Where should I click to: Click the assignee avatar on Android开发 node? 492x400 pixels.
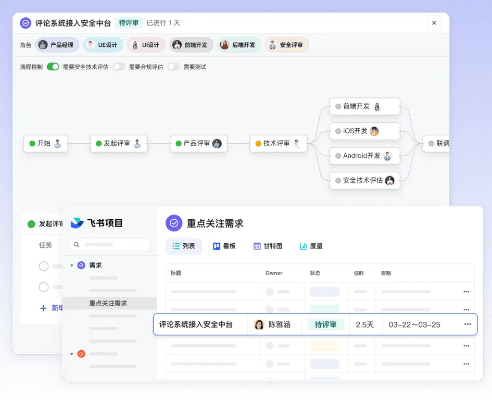click(387, 156)
